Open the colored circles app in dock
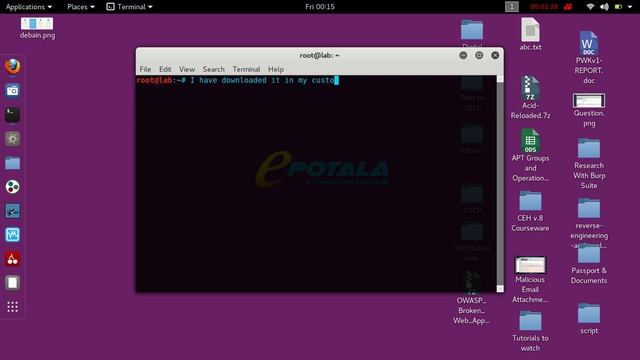This screenshot has height=360, width=640. (13, 187)
